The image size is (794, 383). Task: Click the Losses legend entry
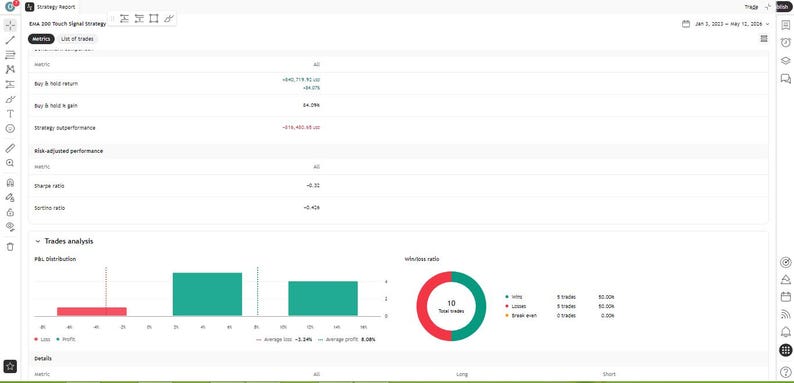517,306
